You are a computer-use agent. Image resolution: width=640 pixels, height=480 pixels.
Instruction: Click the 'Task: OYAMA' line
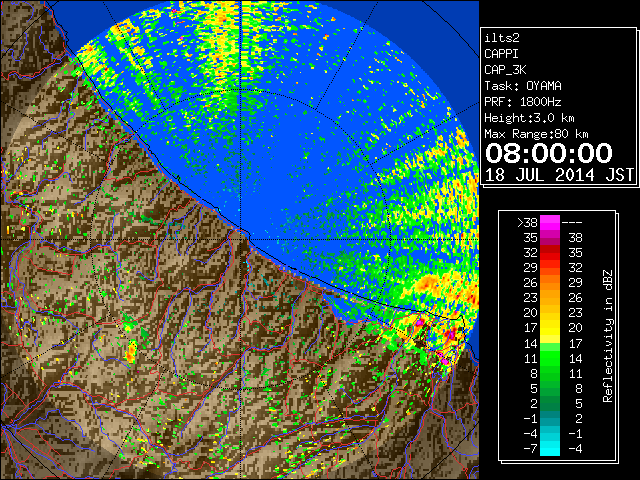tap(523, 86)
